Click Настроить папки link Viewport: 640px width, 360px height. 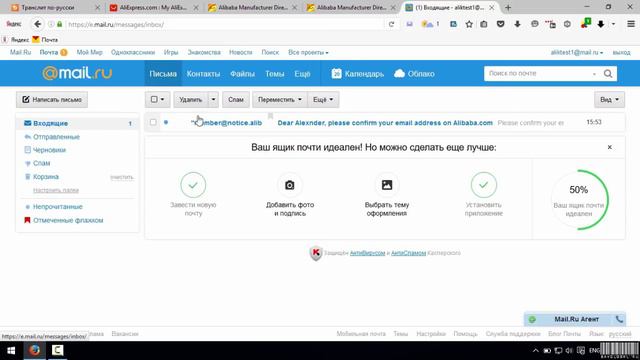(56, 190)
